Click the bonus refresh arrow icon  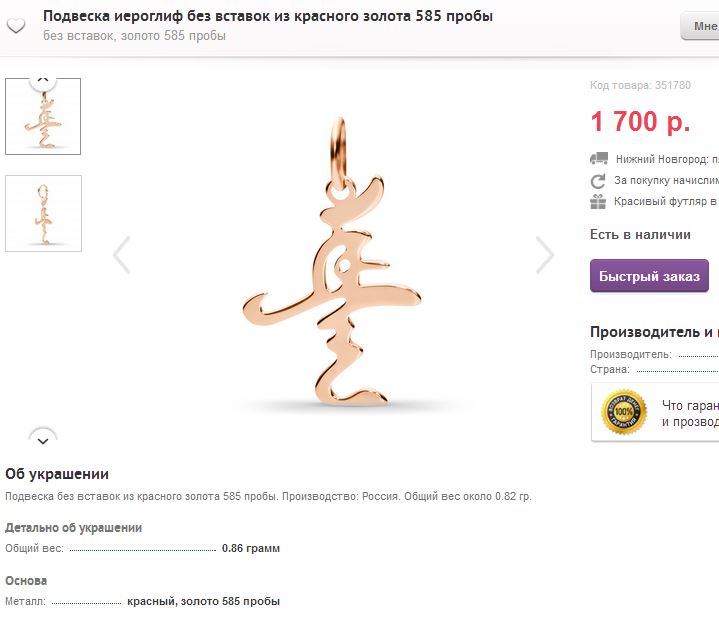pos(599,180)
